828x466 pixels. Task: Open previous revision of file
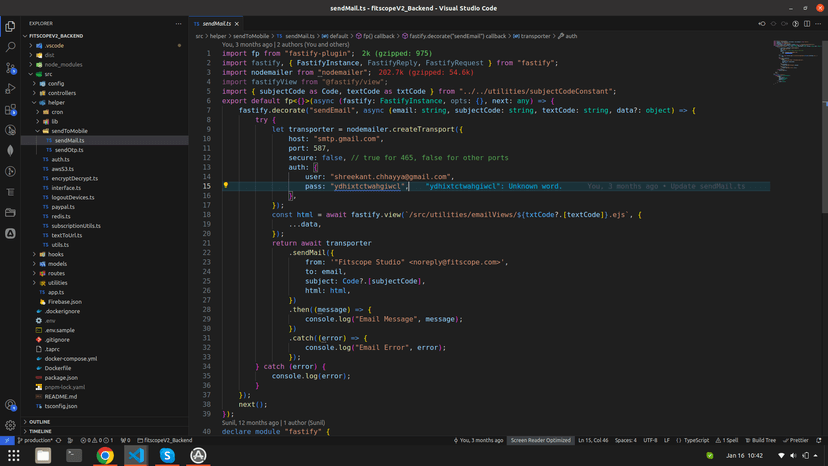(x=761, y=24)
